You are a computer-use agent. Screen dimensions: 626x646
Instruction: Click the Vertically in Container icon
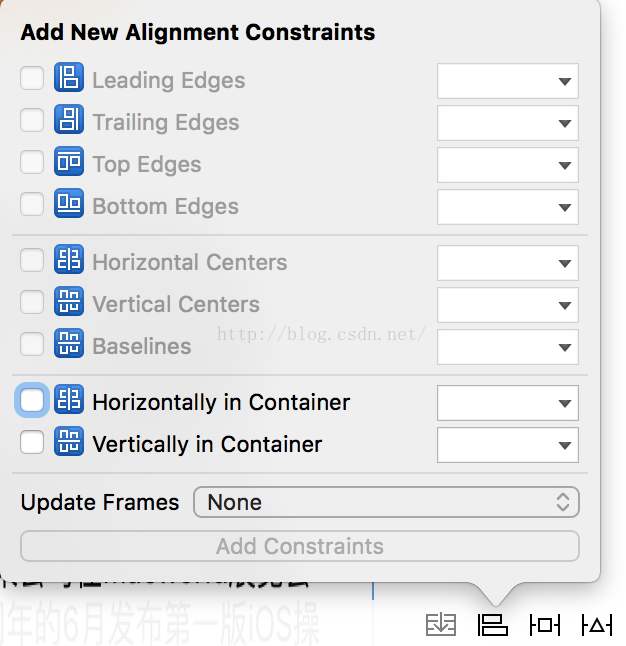click(69, 443)
